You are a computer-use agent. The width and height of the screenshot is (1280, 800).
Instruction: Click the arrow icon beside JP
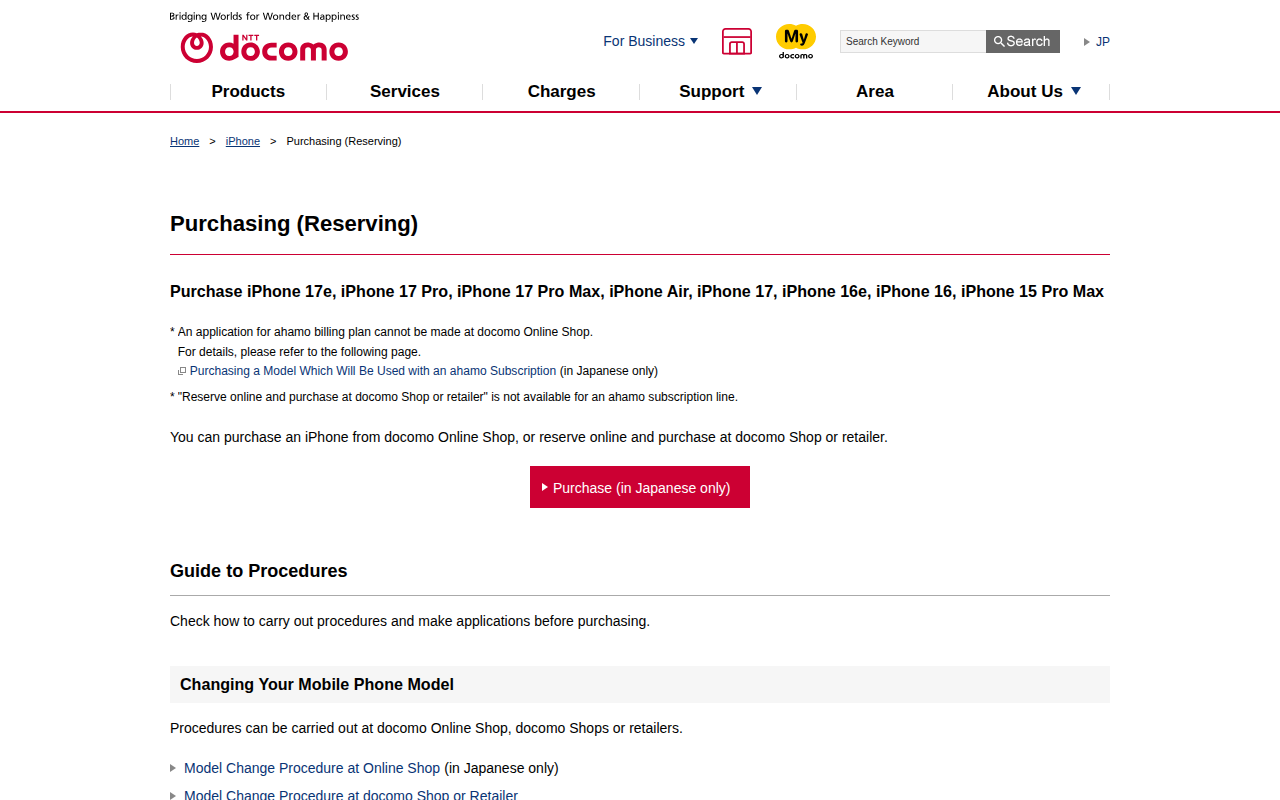[1087, 42]
